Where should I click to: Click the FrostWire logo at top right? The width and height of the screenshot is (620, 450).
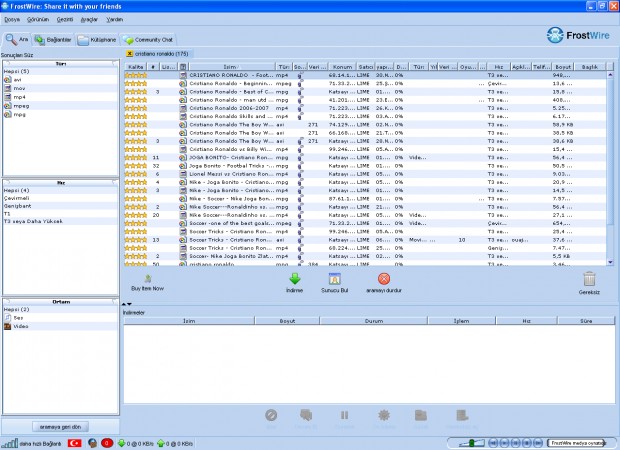pyautogui.click(x=578, y=35)
